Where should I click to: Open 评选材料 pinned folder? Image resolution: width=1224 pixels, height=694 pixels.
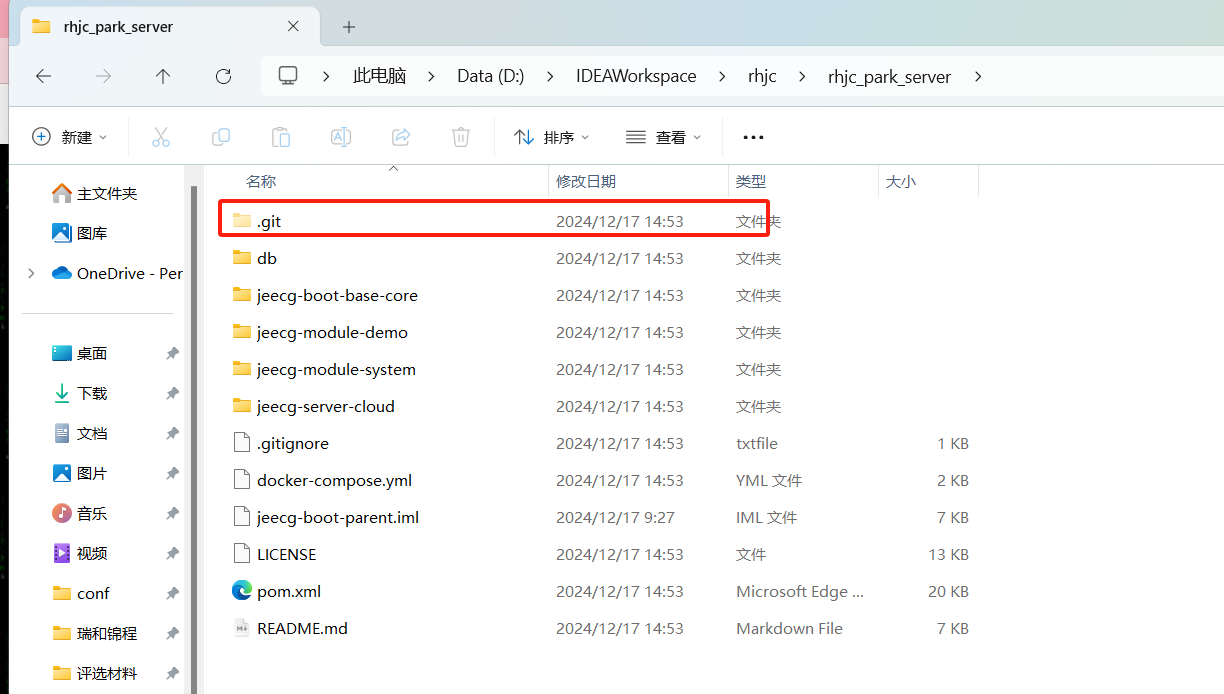coord(94,673)
